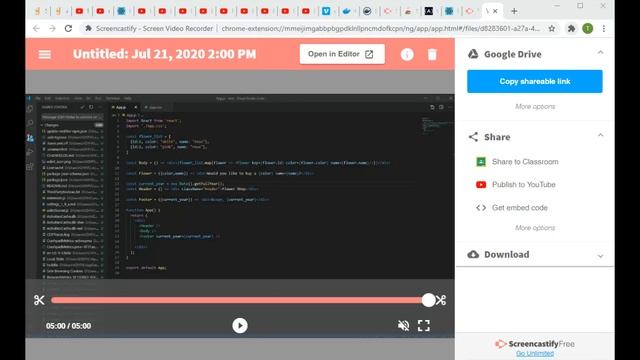Collapse the Share section chevron
The width and height of the screenshot is (640, 360).
click(600, 136)
